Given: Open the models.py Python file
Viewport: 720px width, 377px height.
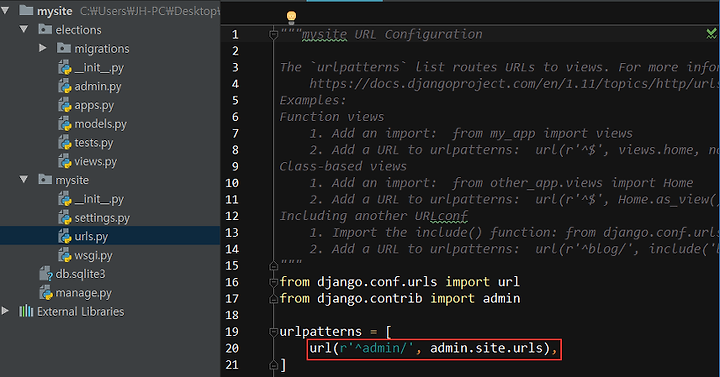Looking at the screenshot, I should pos(100,124).
